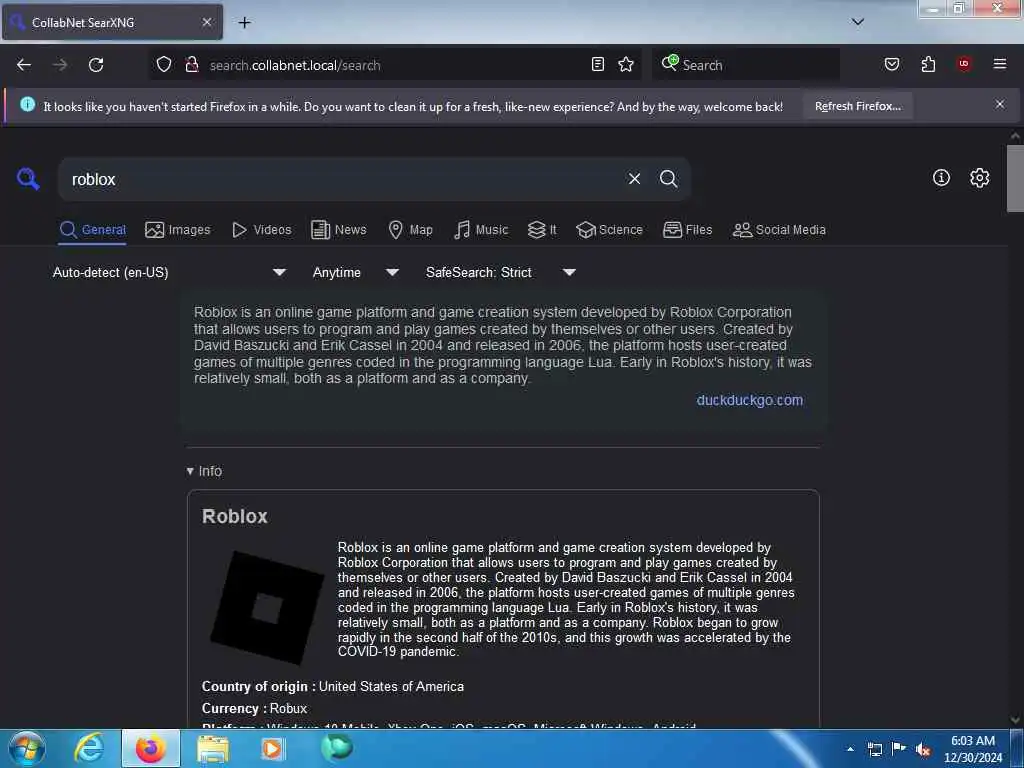This screenshot has height=768, width=1024.
Task: Click Refresh Firefox button
Action: 857,106
